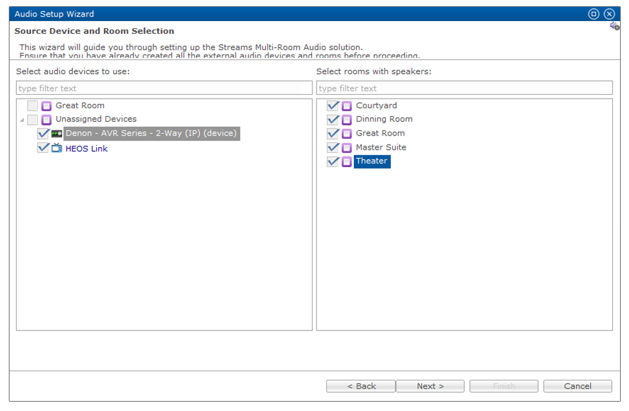629x411 pixels.
Task: Uncheck the Theater room checkbox
Action: pyautogui.click(x=333, y=162)
